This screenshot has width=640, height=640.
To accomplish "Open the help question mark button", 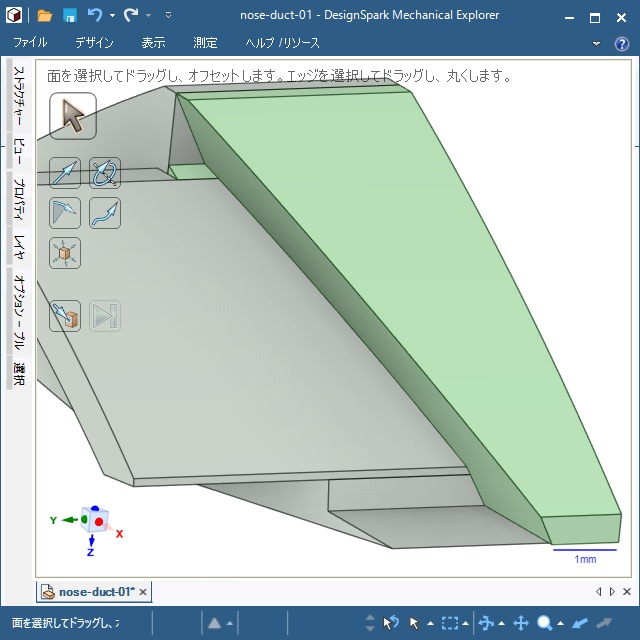I will click(621, 44).
